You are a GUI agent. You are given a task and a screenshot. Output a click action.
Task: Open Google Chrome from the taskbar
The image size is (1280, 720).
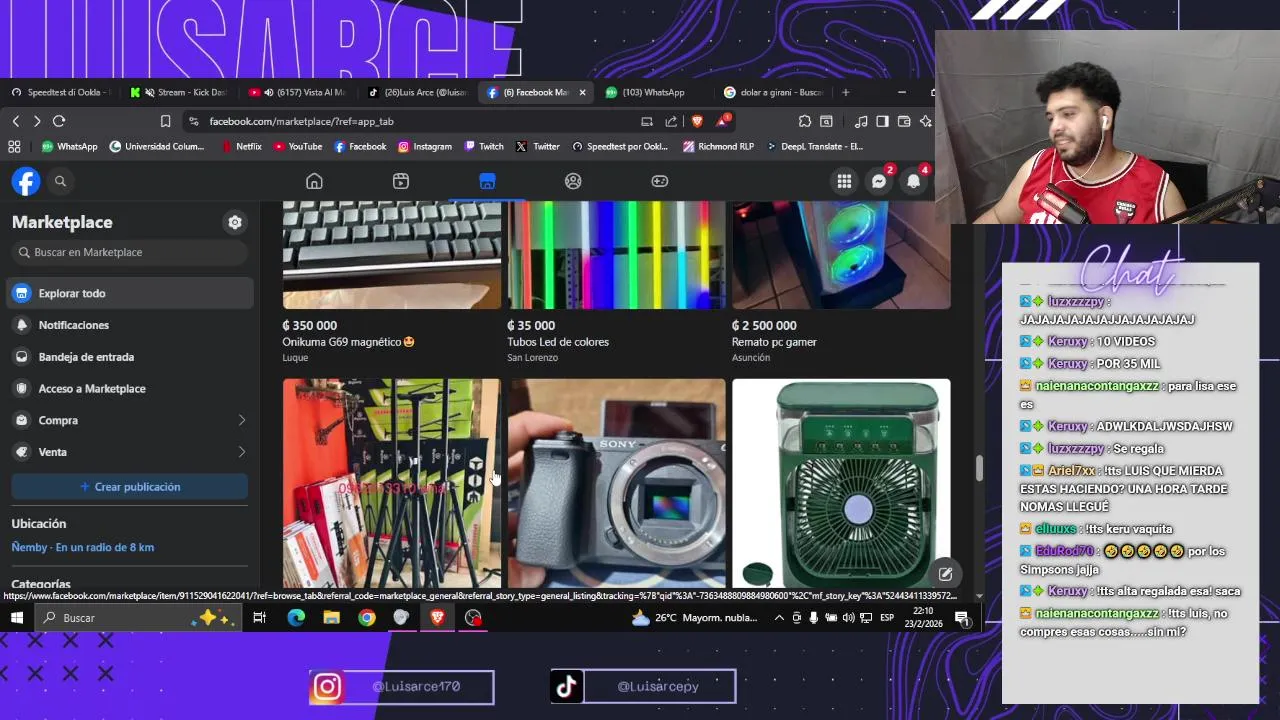point(367,618)
